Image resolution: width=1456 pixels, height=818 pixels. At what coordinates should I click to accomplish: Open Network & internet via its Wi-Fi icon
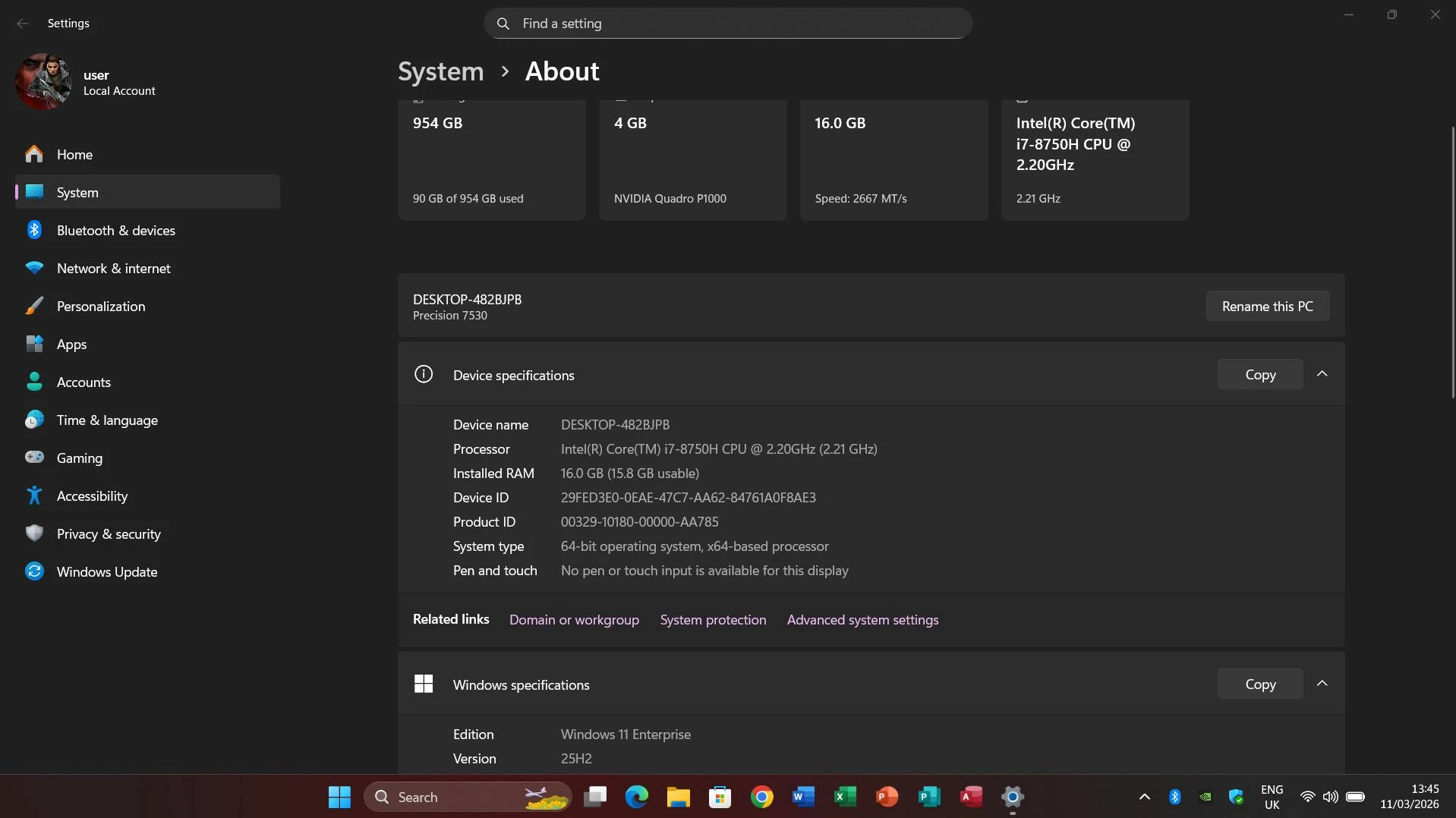coord(34,268)
